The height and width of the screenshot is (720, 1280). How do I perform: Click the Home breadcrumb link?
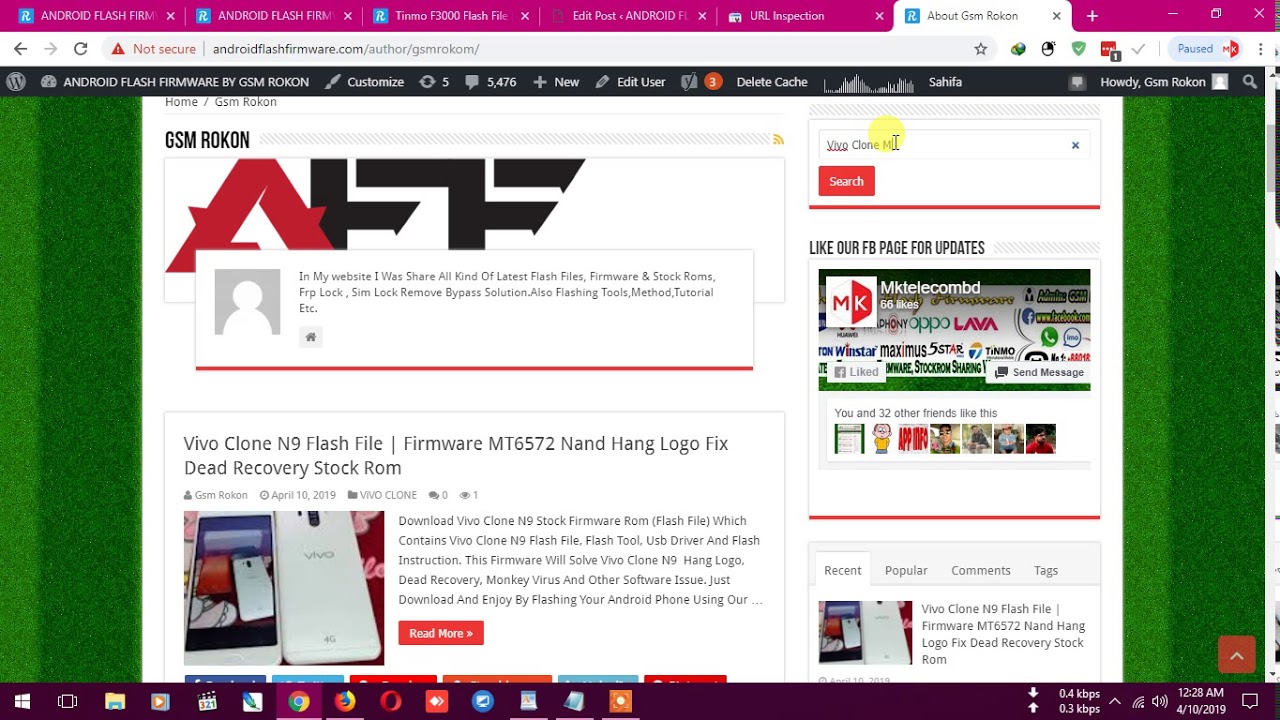pos(181,102)
